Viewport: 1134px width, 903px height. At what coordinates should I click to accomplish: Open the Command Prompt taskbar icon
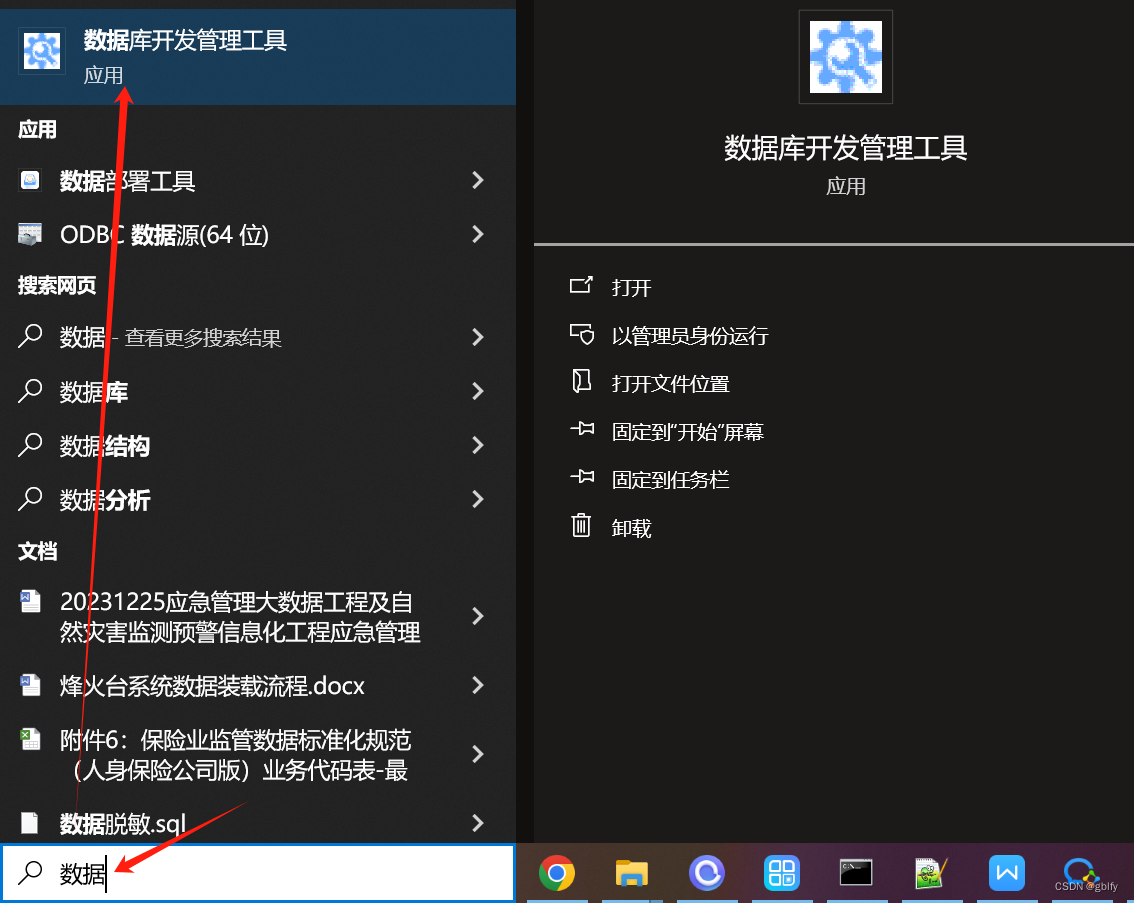856,872
